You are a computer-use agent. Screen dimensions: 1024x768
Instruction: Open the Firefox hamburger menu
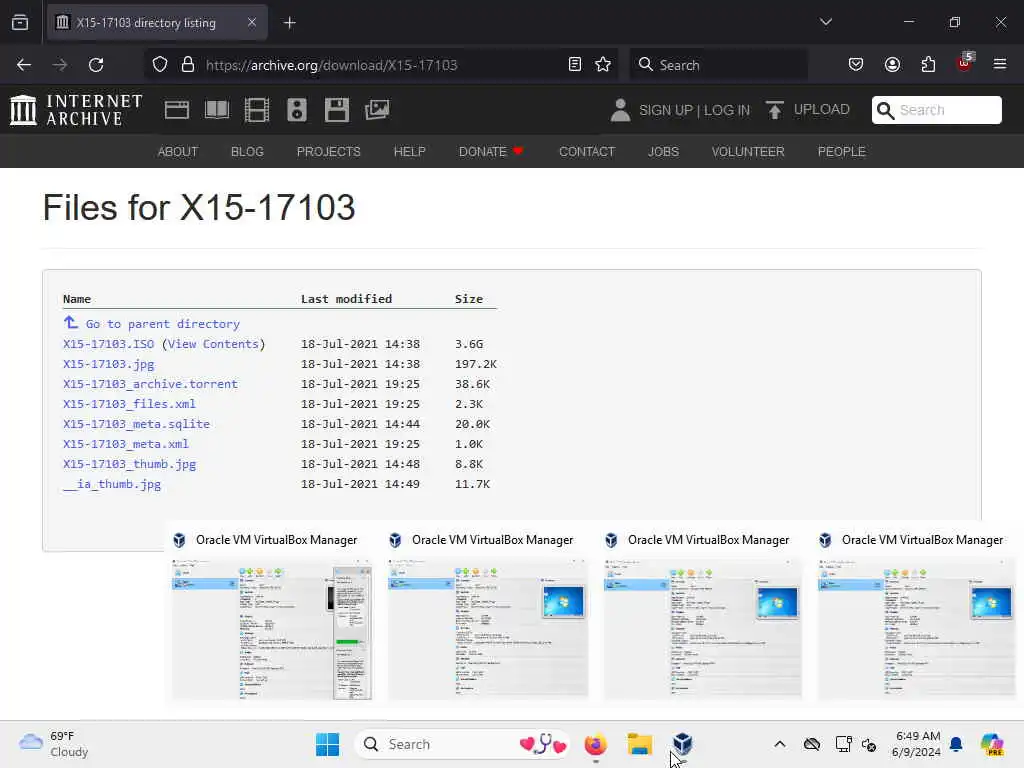[1000, 64]
